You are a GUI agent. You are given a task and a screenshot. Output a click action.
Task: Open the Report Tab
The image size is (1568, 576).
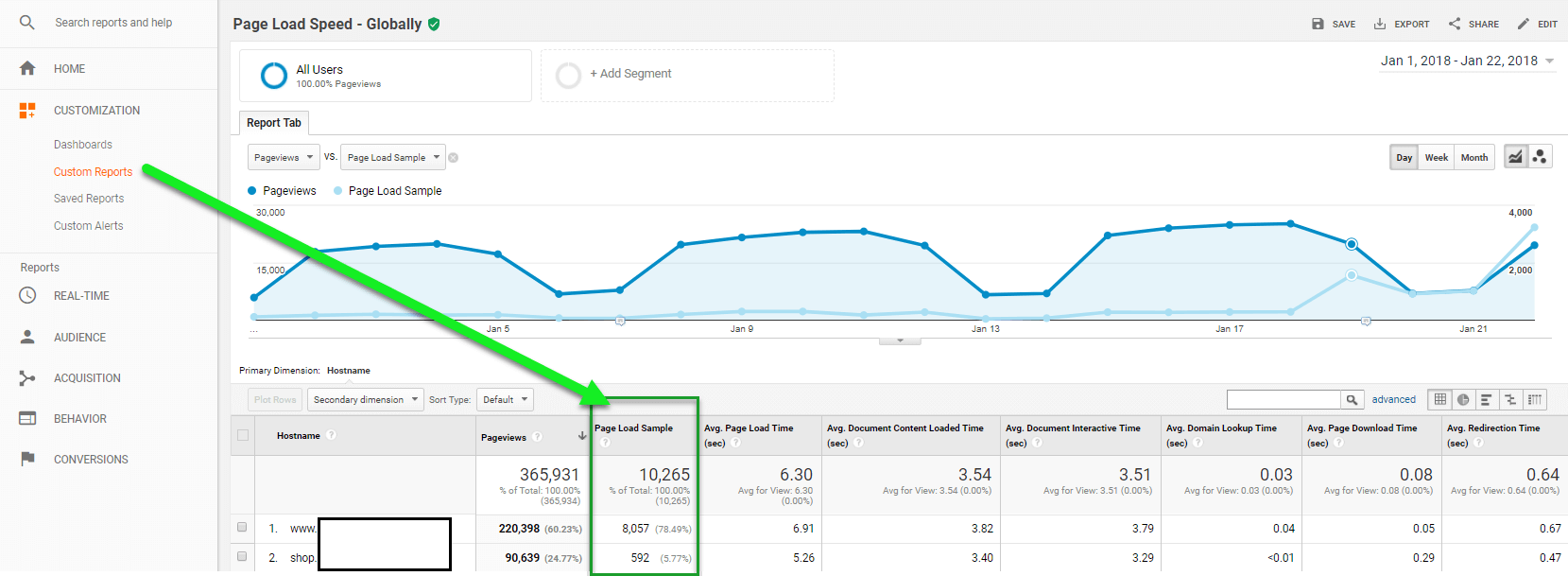pyautogui.click(x=274, y=123)
